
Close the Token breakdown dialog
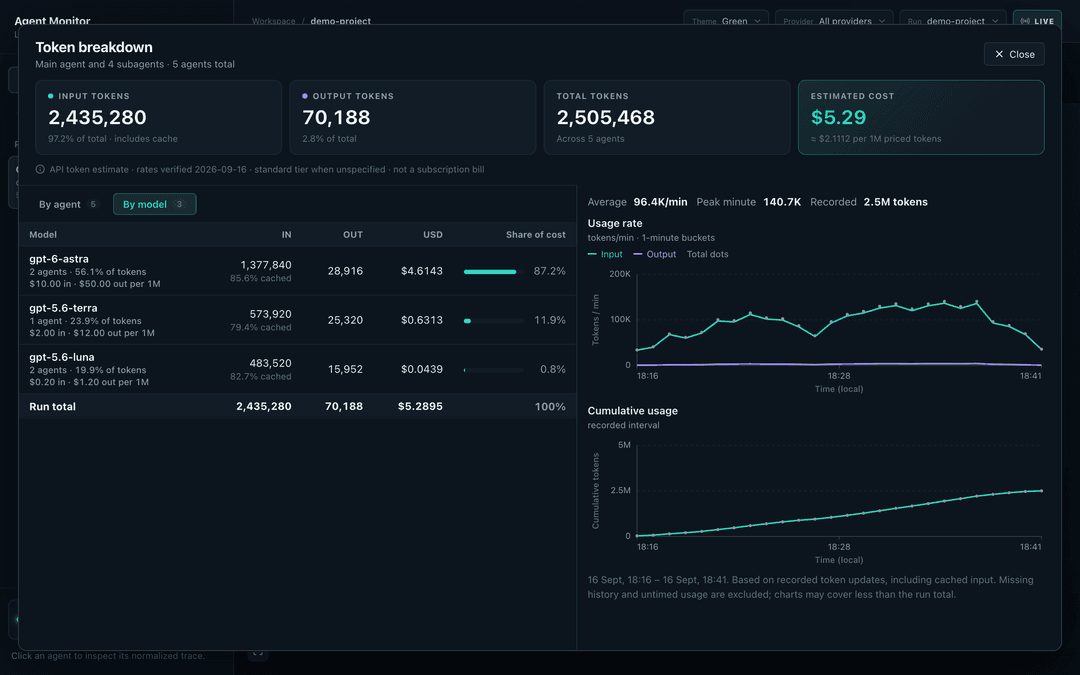[x=1014, y=54]
